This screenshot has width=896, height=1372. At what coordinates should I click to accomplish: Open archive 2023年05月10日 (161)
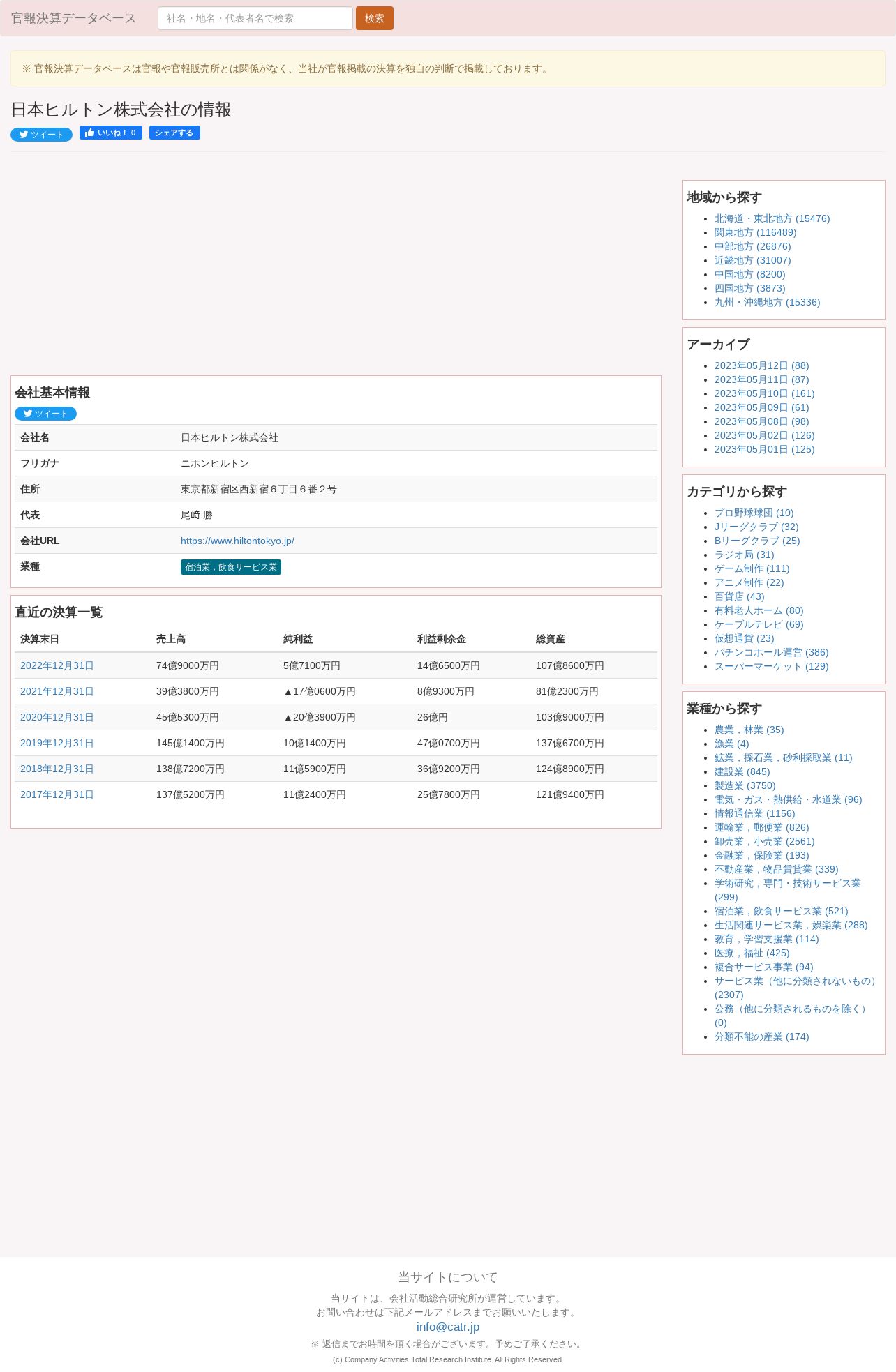[764, 393]
